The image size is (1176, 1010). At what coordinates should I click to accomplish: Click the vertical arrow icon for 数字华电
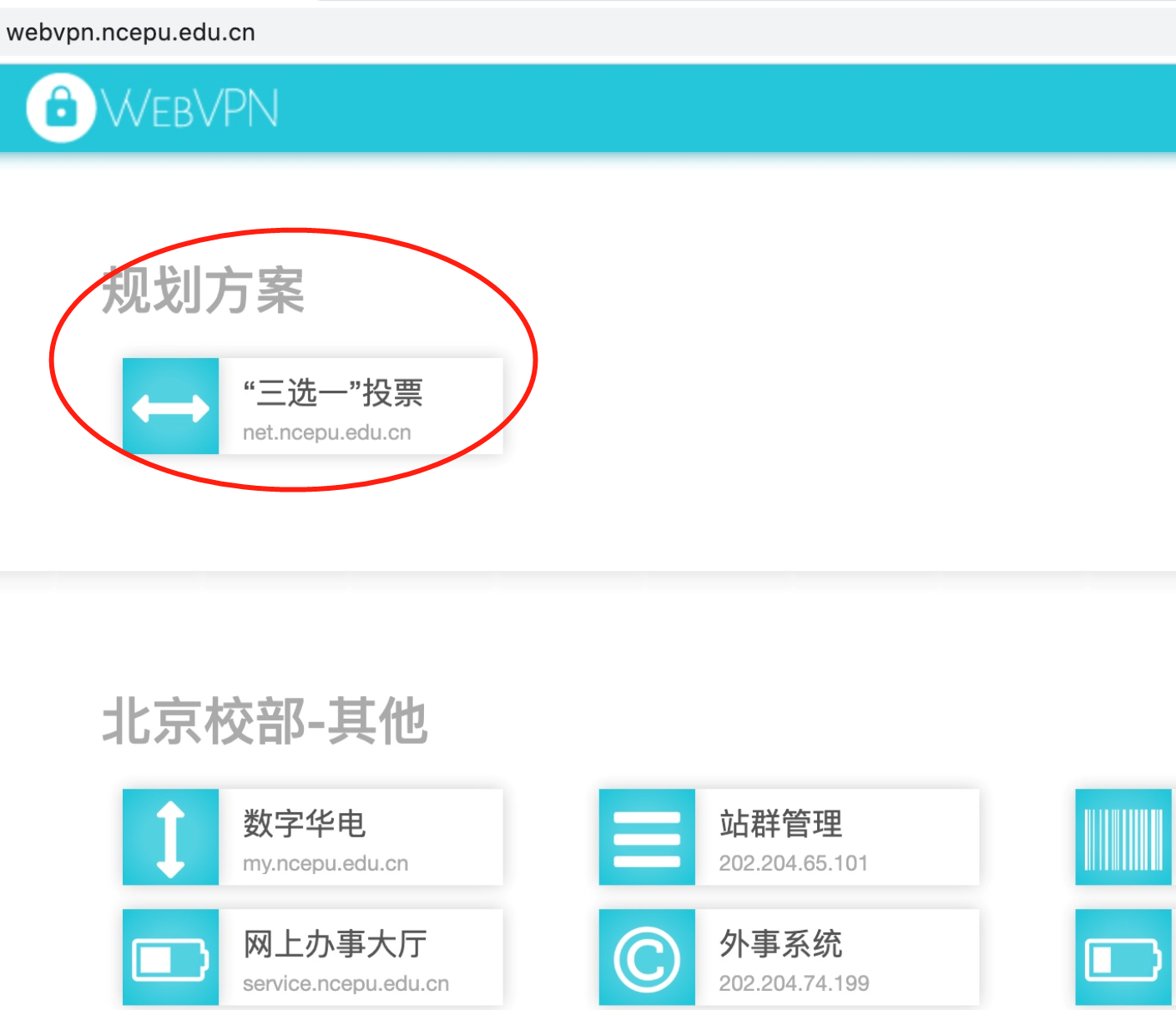(x=170, y=838)
